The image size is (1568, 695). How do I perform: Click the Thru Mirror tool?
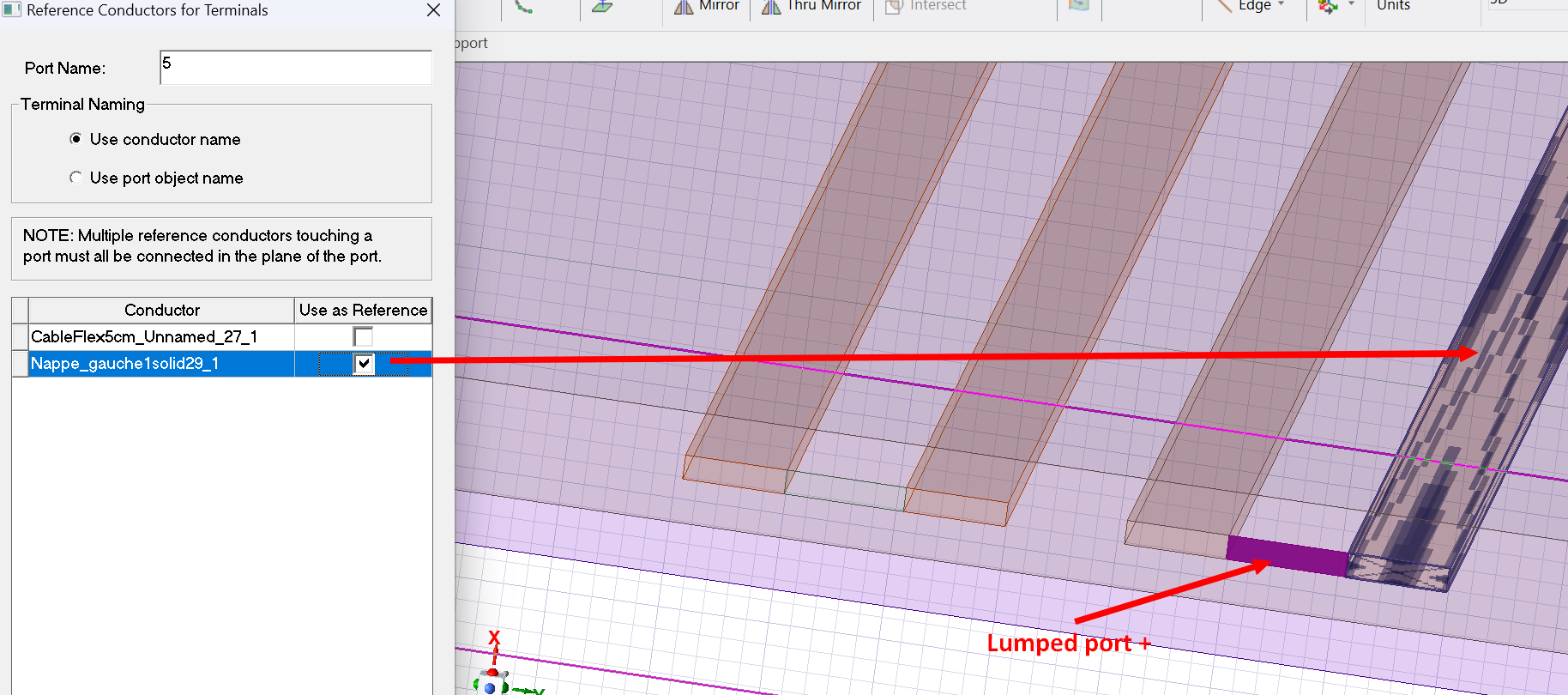[811, 7]
